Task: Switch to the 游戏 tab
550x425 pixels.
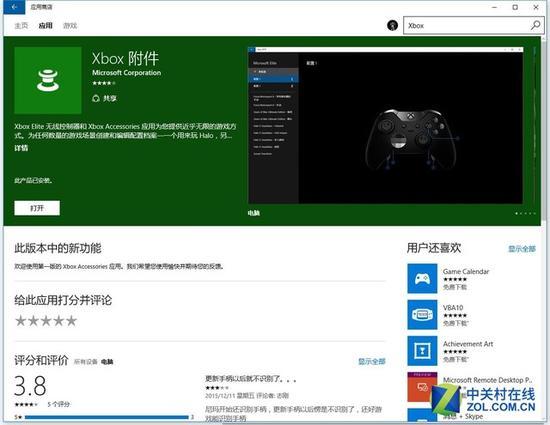Action: pos(70,26)
